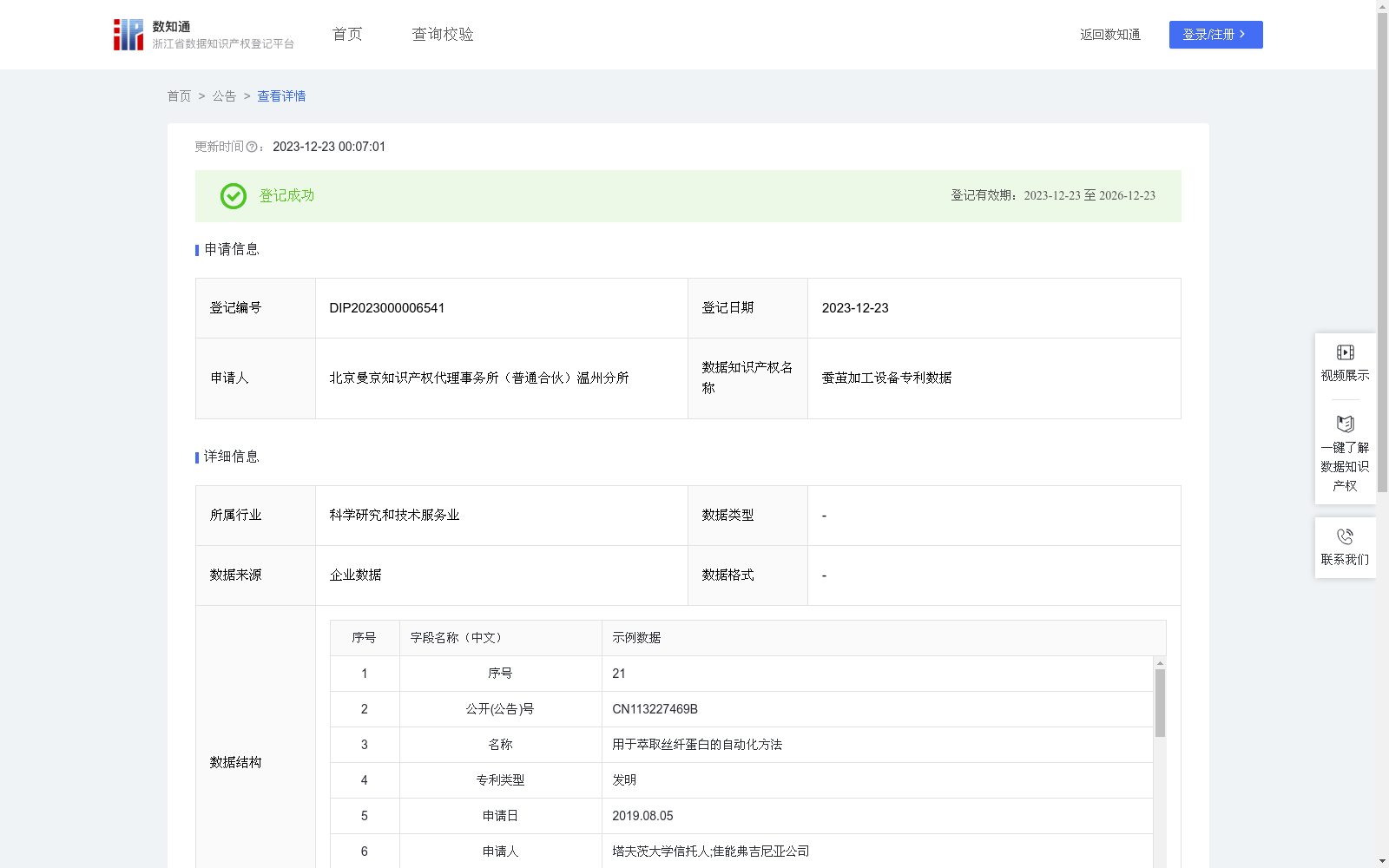
Task: Click registration number DIP2023000006541
Action: tap(387, 308)
